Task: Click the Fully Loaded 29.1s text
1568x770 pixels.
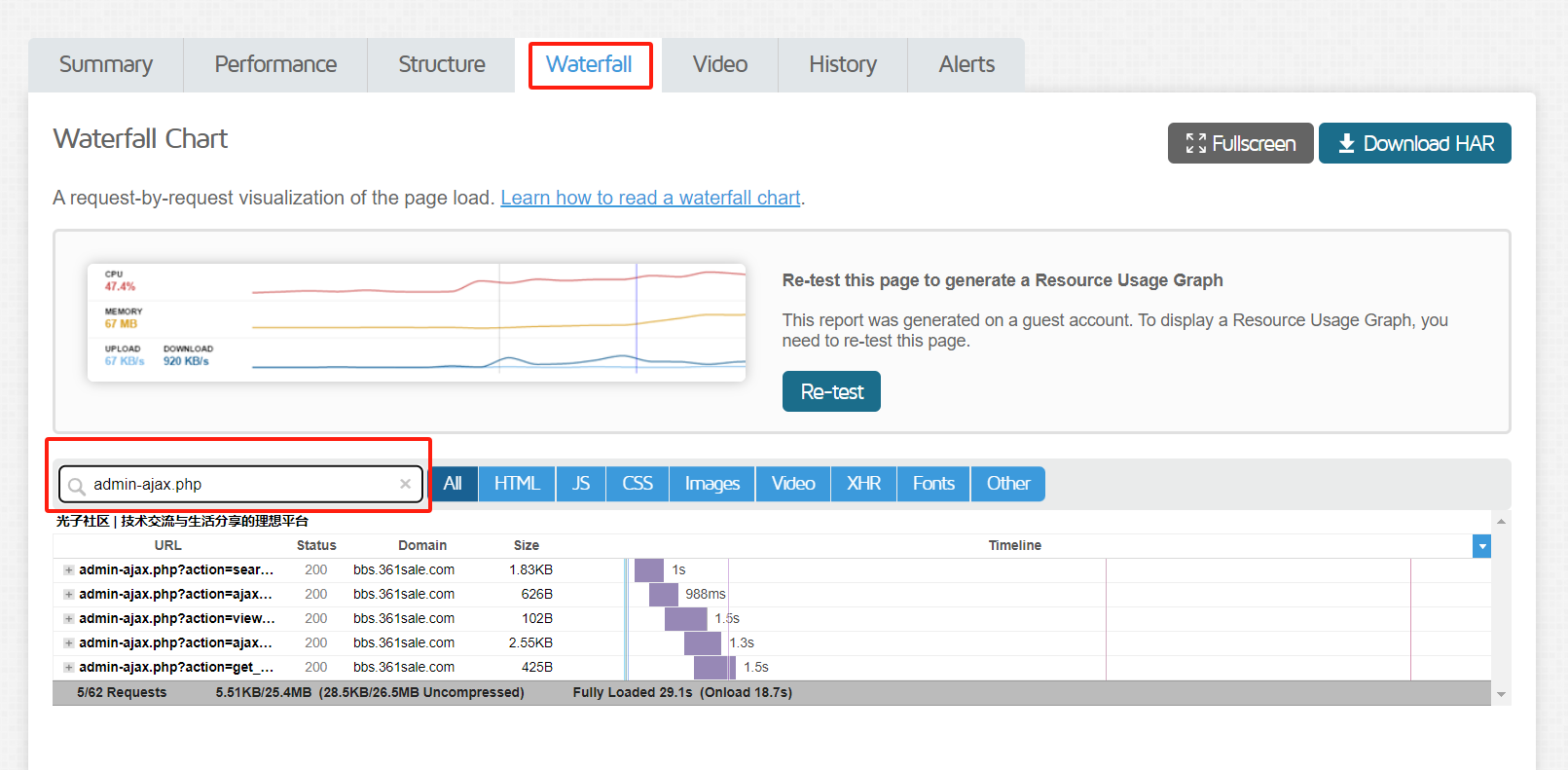Action: 633,692
